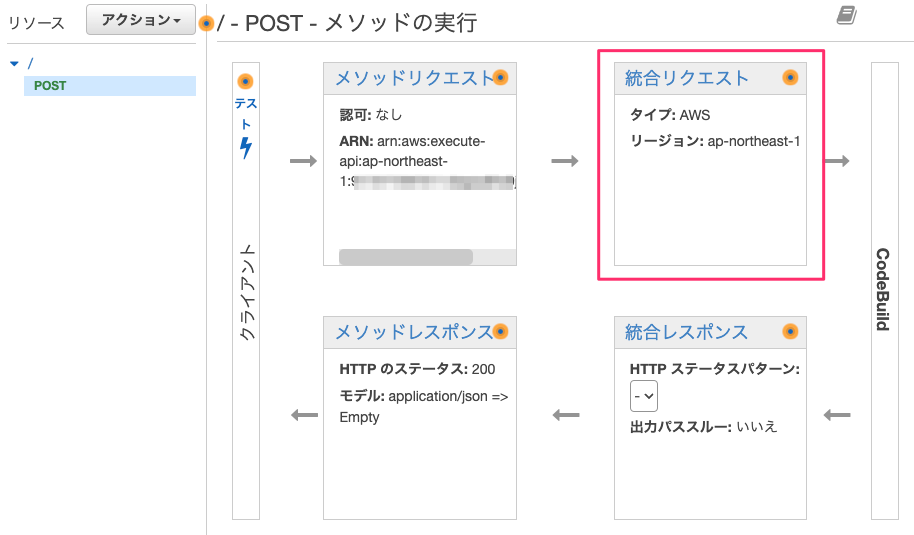
Task: Open the documentation book icon
Action: click(846, 15)
